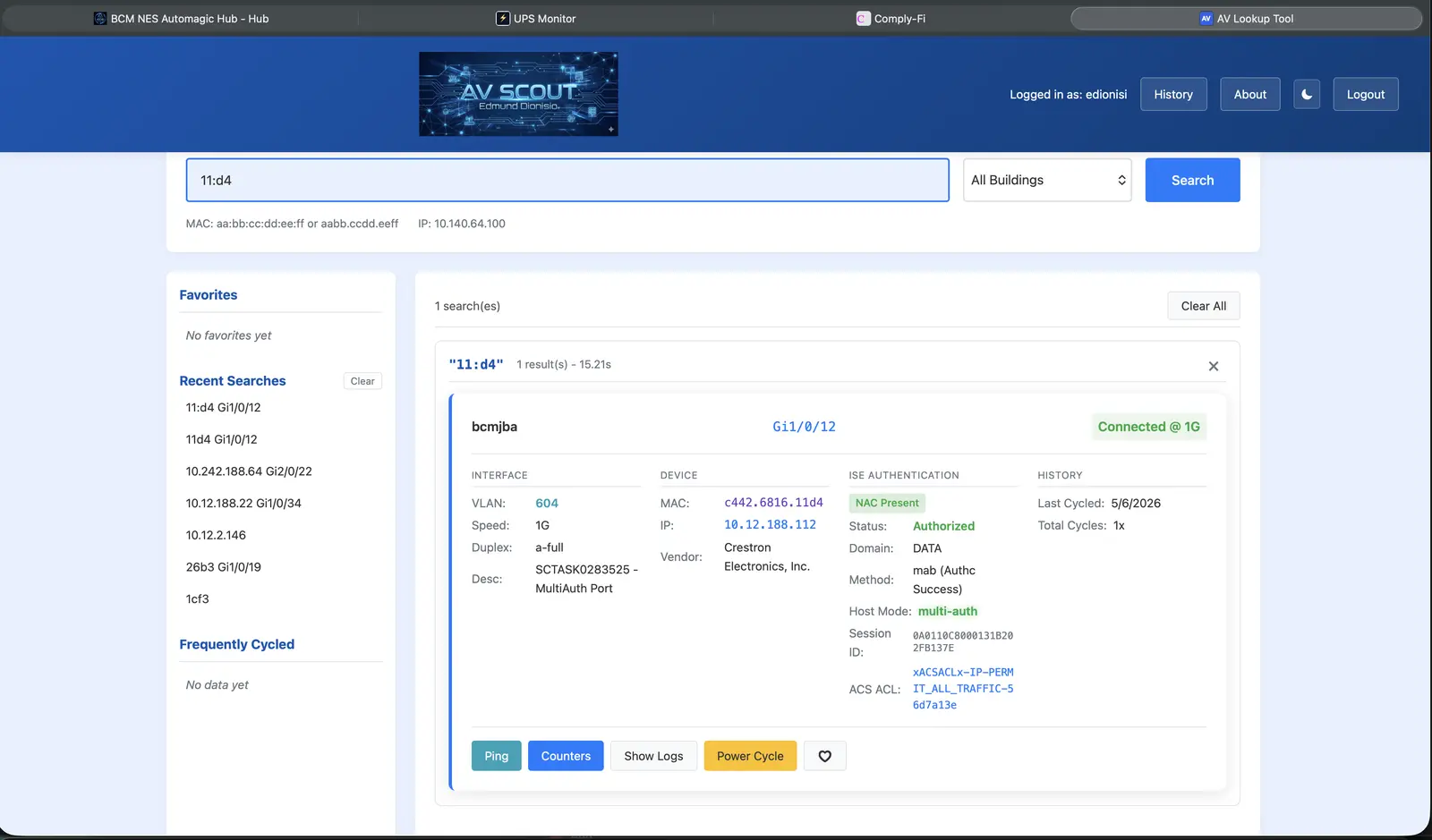Click switch name bcmjba
The width and height of the screenshot is (1432, 840).
click(494, 427)
